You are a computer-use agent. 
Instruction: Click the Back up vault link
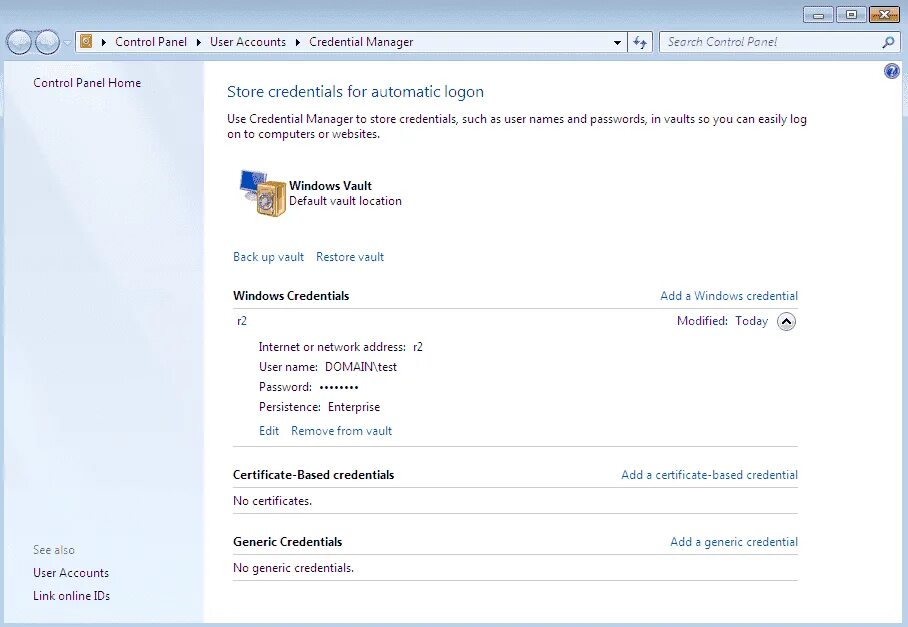point(268,257)
